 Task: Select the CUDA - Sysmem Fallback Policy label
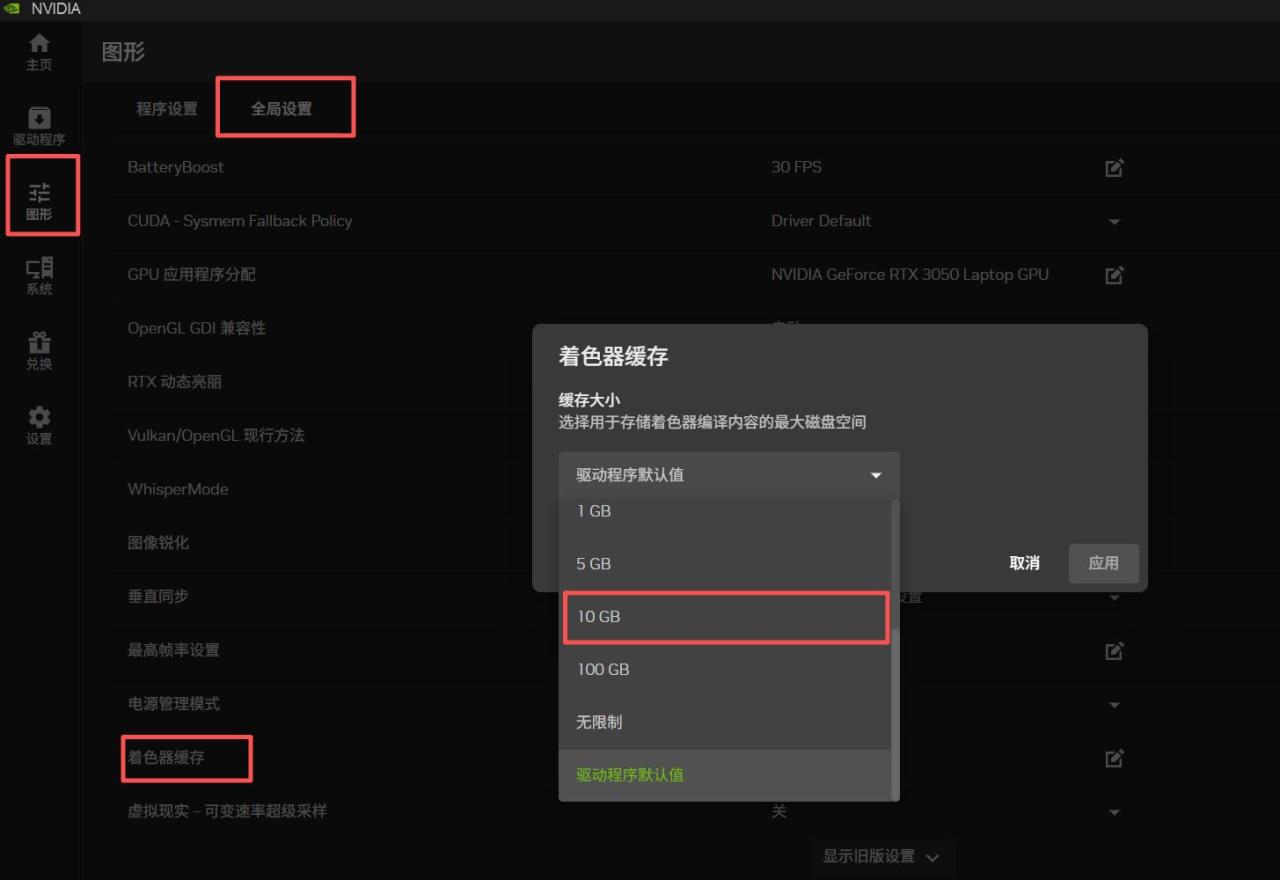point(240,221)
